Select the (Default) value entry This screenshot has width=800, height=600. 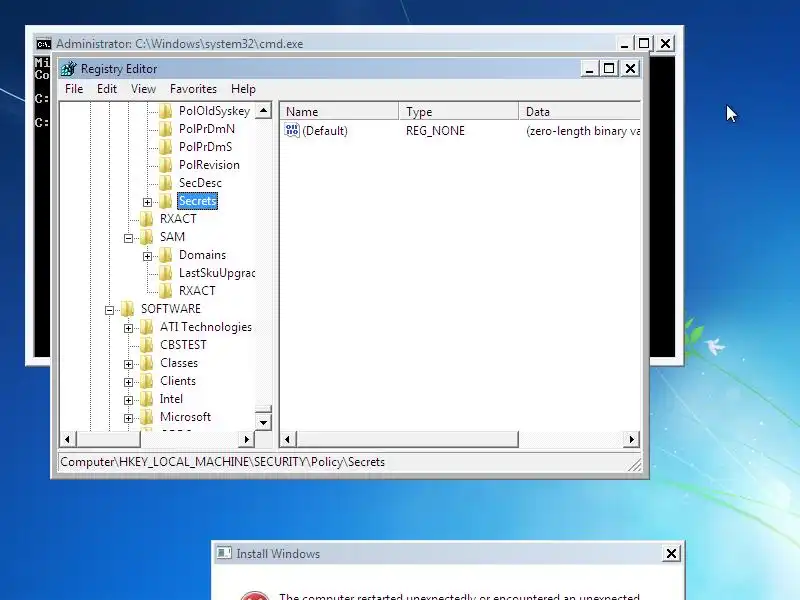(324, 131)
